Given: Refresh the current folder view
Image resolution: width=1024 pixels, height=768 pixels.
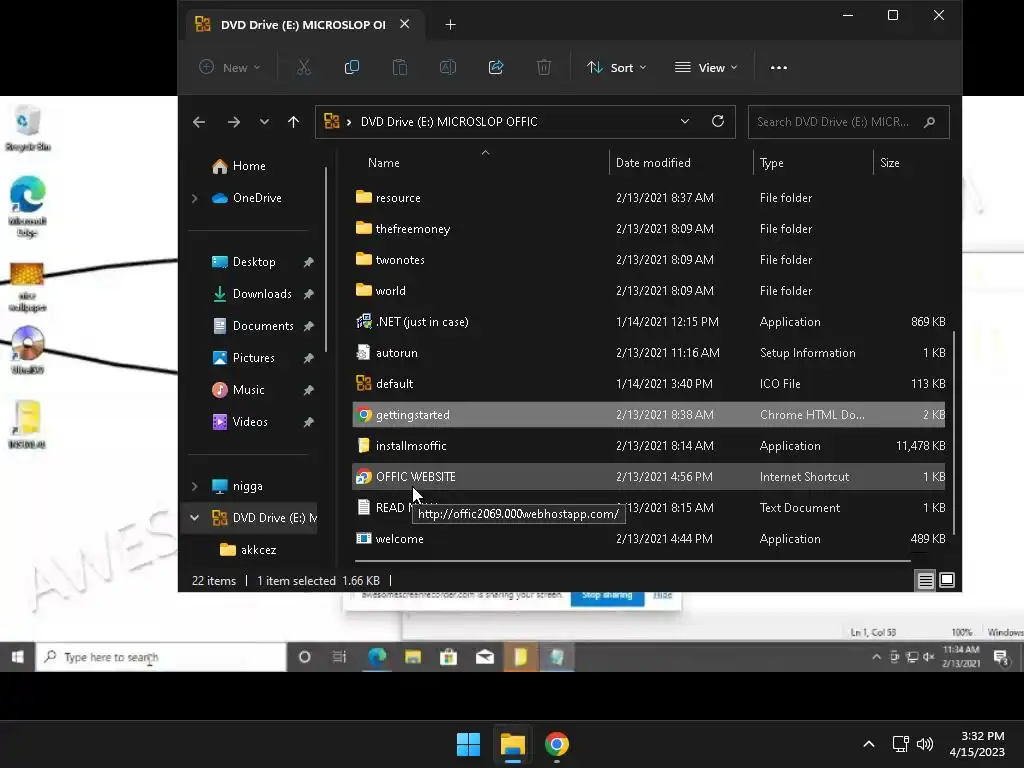Looking at the screenshot, I should click(x=718, y=121).
